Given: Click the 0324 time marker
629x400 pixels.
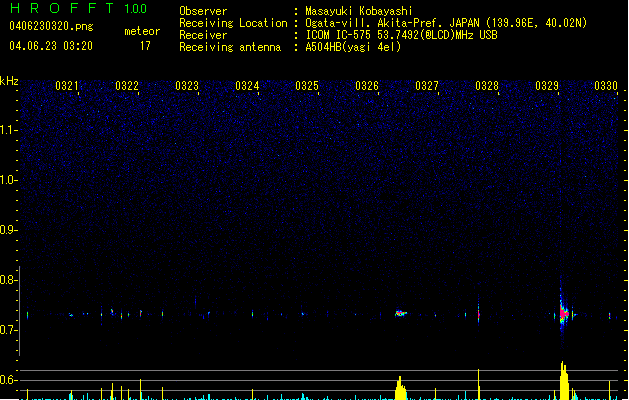Looking at the screenshot, I should 247,86.
